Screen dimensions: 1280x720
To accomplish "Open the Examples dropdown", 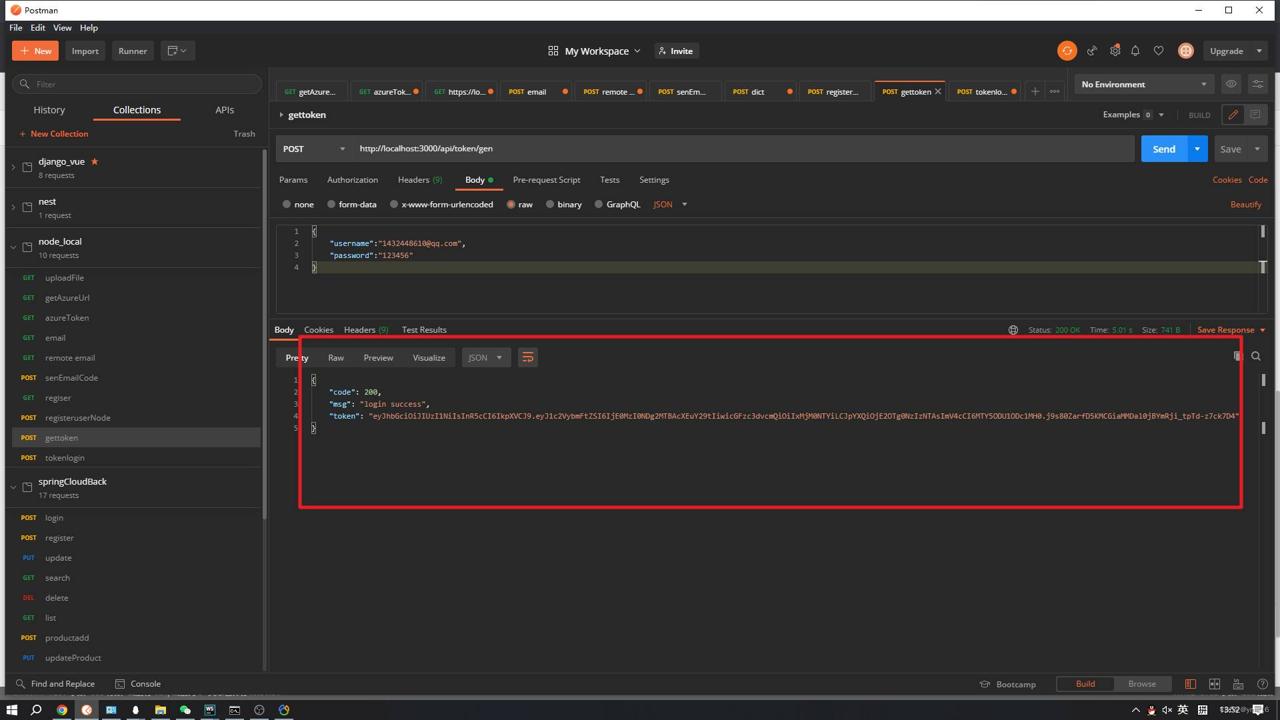I will pos(1133,115).
